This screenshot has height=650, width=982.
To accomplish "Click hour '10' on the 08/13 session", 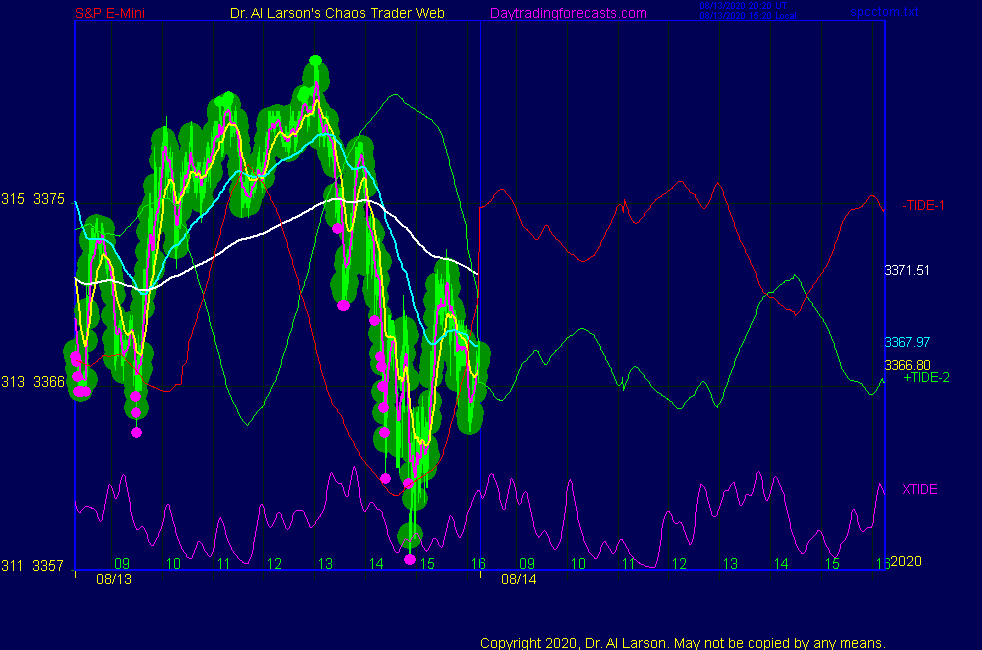I will click(173, 564).
